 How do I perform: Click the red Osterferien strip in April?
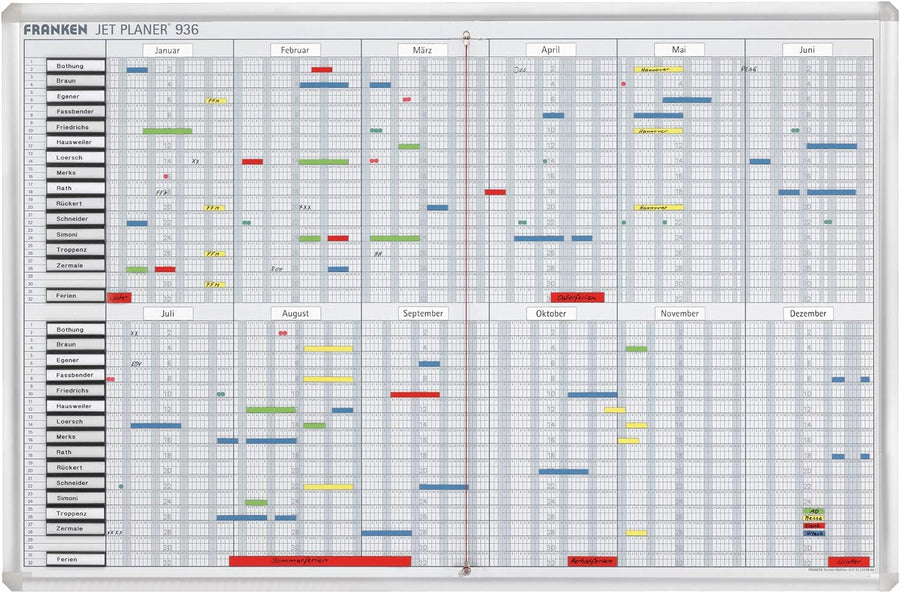(577, 297)
